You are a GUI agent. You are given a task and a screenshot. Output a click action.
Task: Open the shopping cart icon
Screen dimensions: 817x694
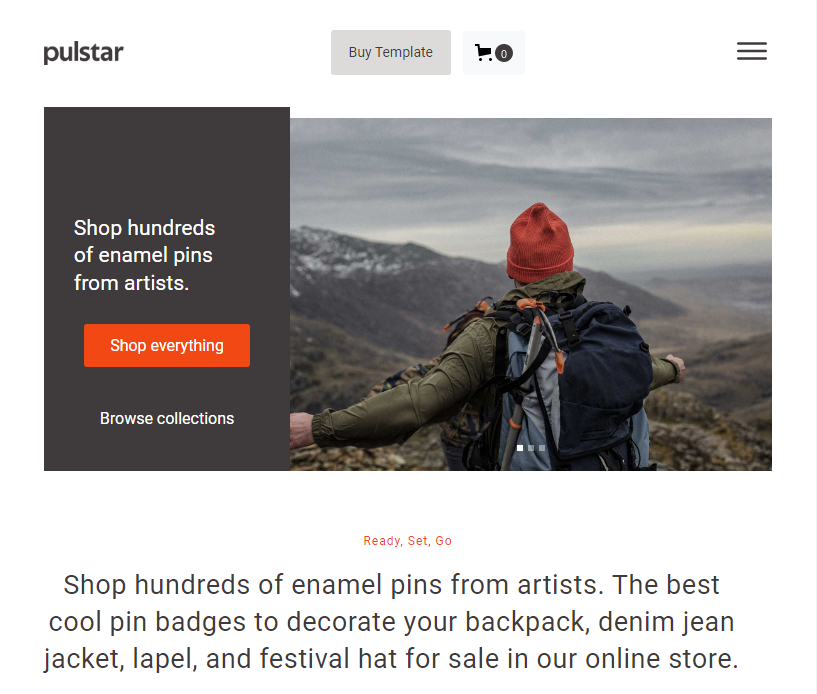[484, 52]
